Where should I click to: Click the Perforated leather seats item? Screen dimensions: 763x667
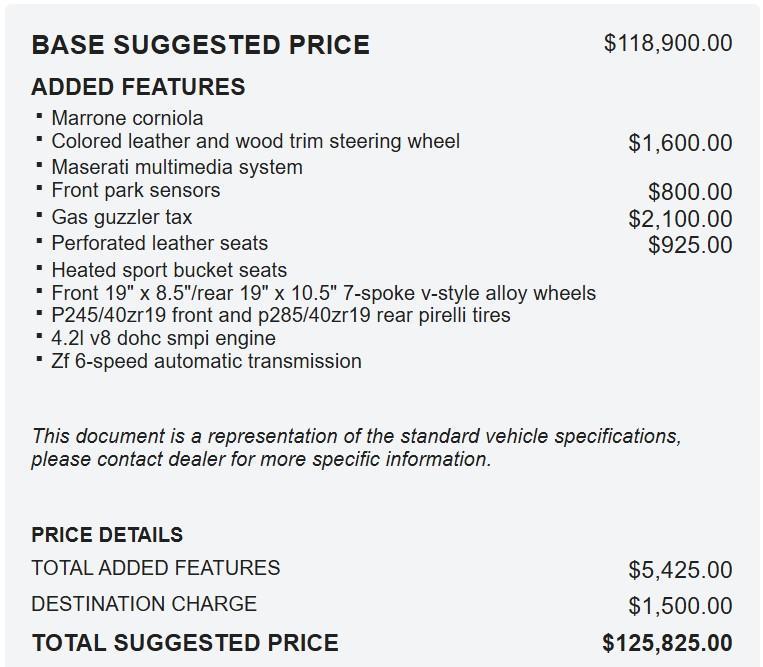pos(159,243)
